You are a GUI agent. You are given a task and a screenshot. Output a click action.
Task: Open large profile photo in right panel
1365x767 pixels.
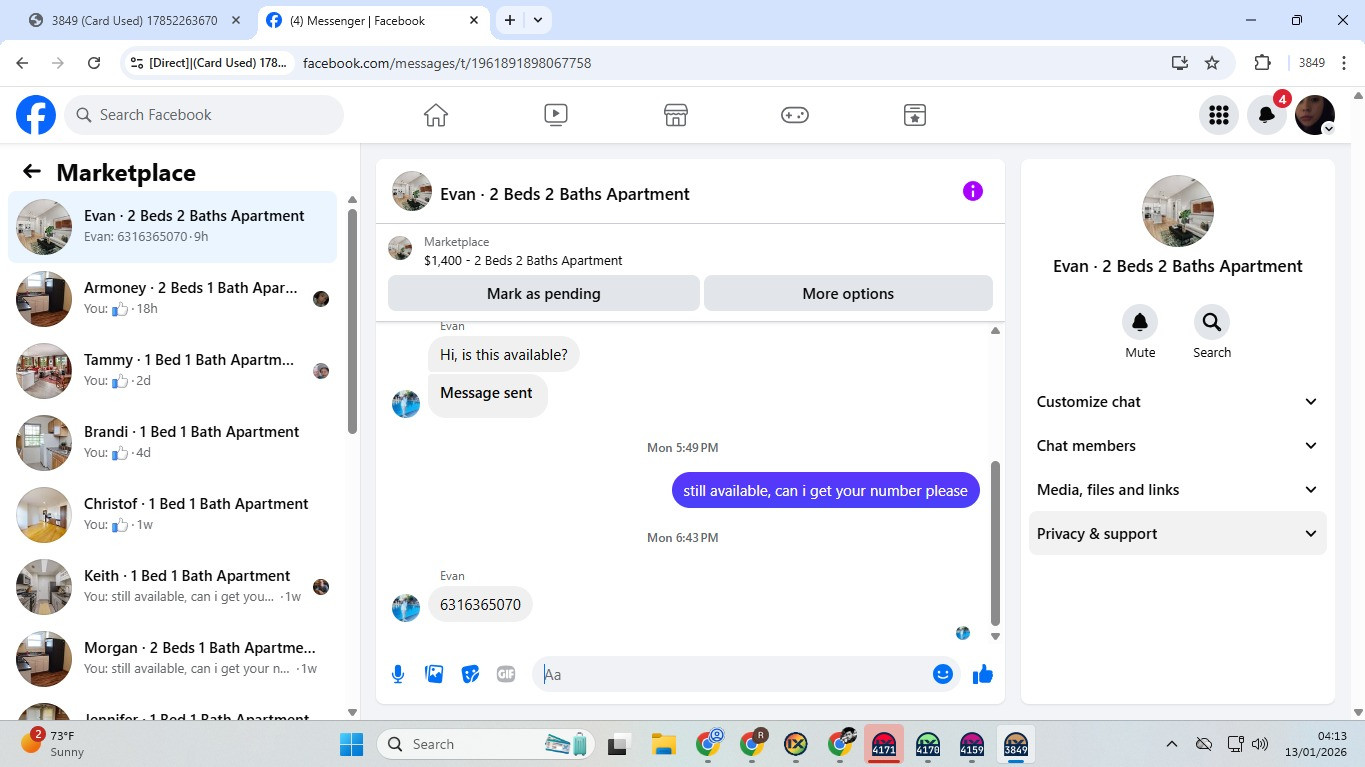(x=1178, y=211)
